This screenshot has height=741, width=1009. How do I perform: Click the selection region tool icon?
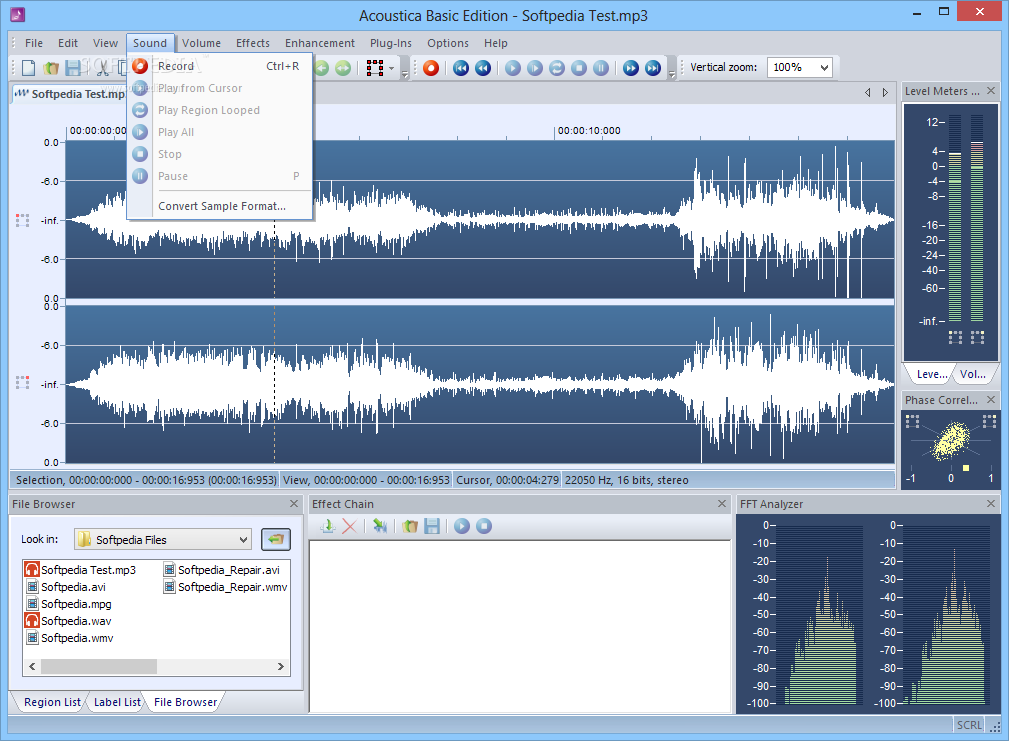[x=375, y=68]
